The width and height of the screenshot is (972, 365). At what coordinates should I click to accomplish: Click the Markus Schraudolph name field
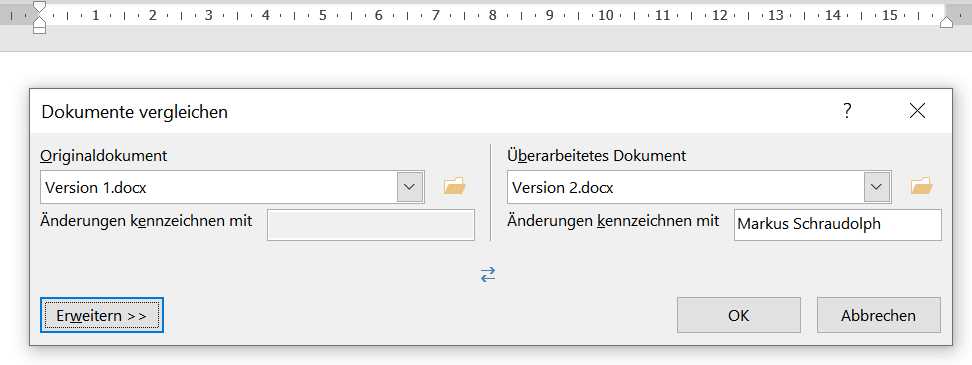click(x=837, y=225)
